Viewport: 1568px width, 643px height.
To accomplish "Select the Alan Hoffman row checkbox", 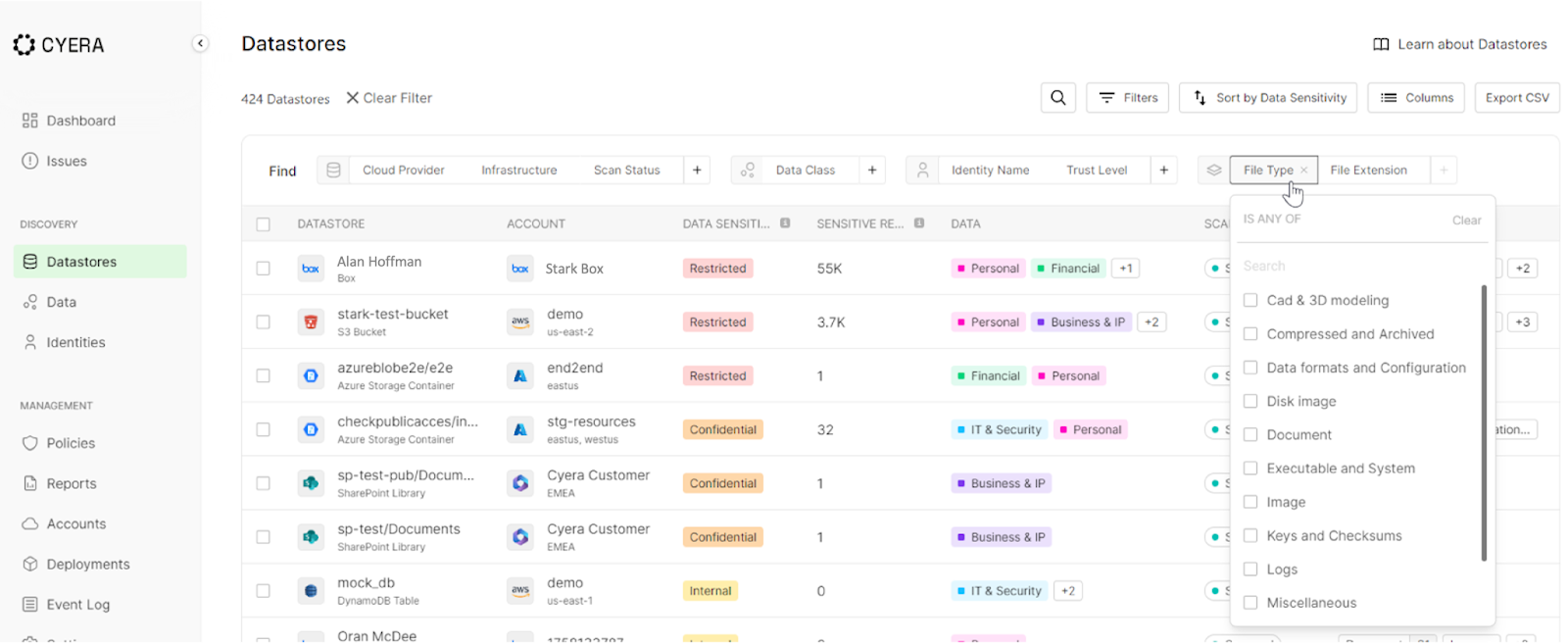I will tap(263, 269).
